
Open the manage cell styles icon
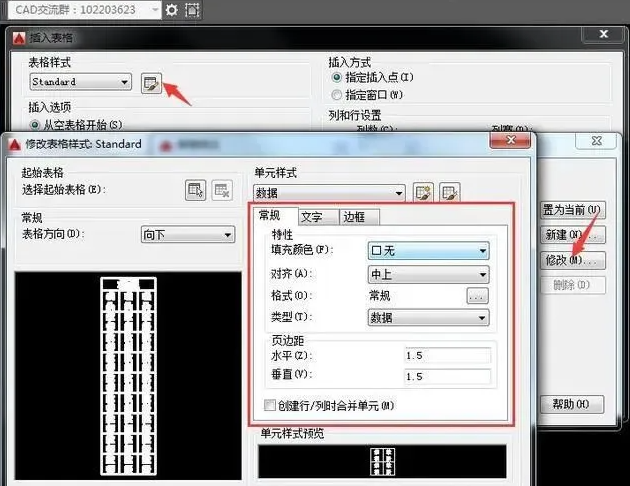(x=449, y=192)
